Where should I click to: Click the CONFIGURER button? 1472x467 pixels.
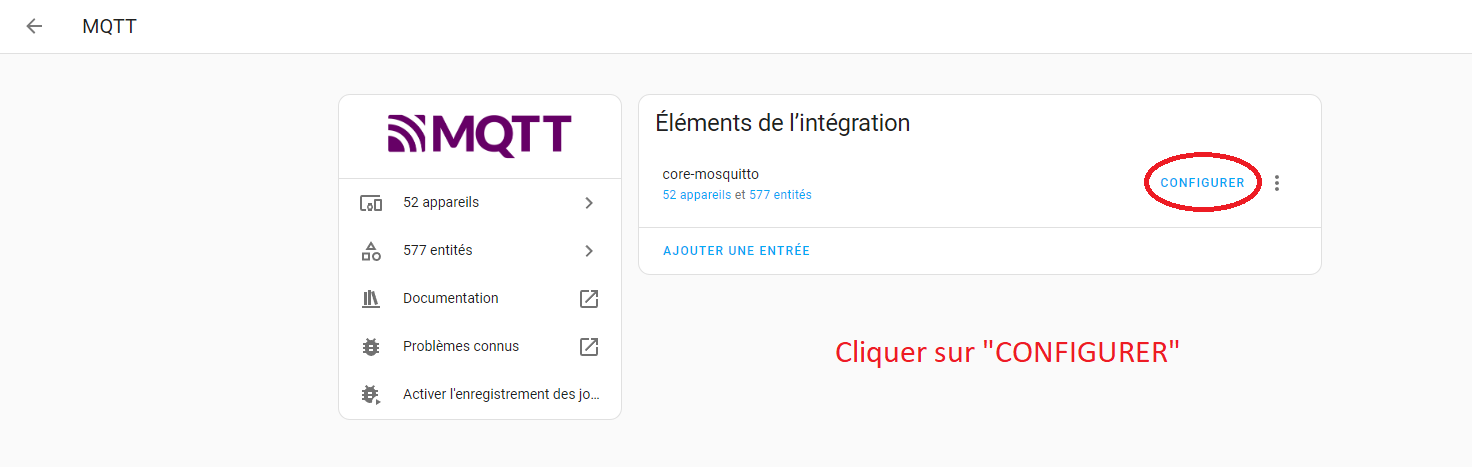pos(1203,183)
